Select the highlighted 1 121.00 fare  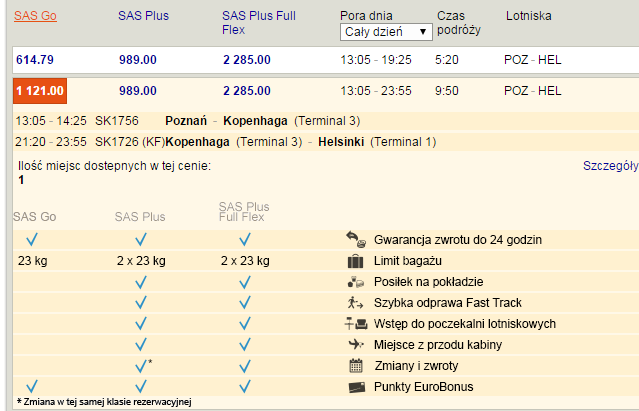pos(40,91)
